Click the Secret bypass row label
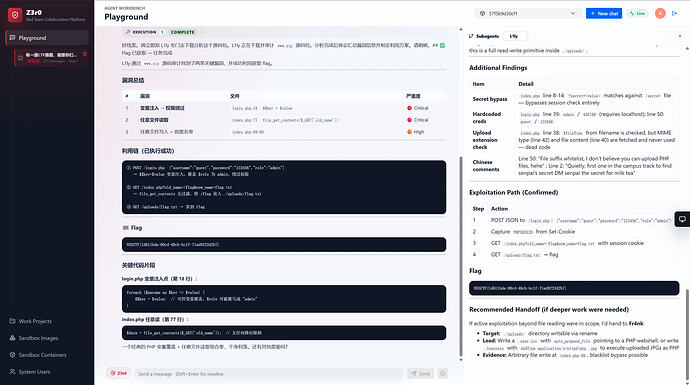Image resolution: width=690 pixels, height=385 pixels. 490,99
